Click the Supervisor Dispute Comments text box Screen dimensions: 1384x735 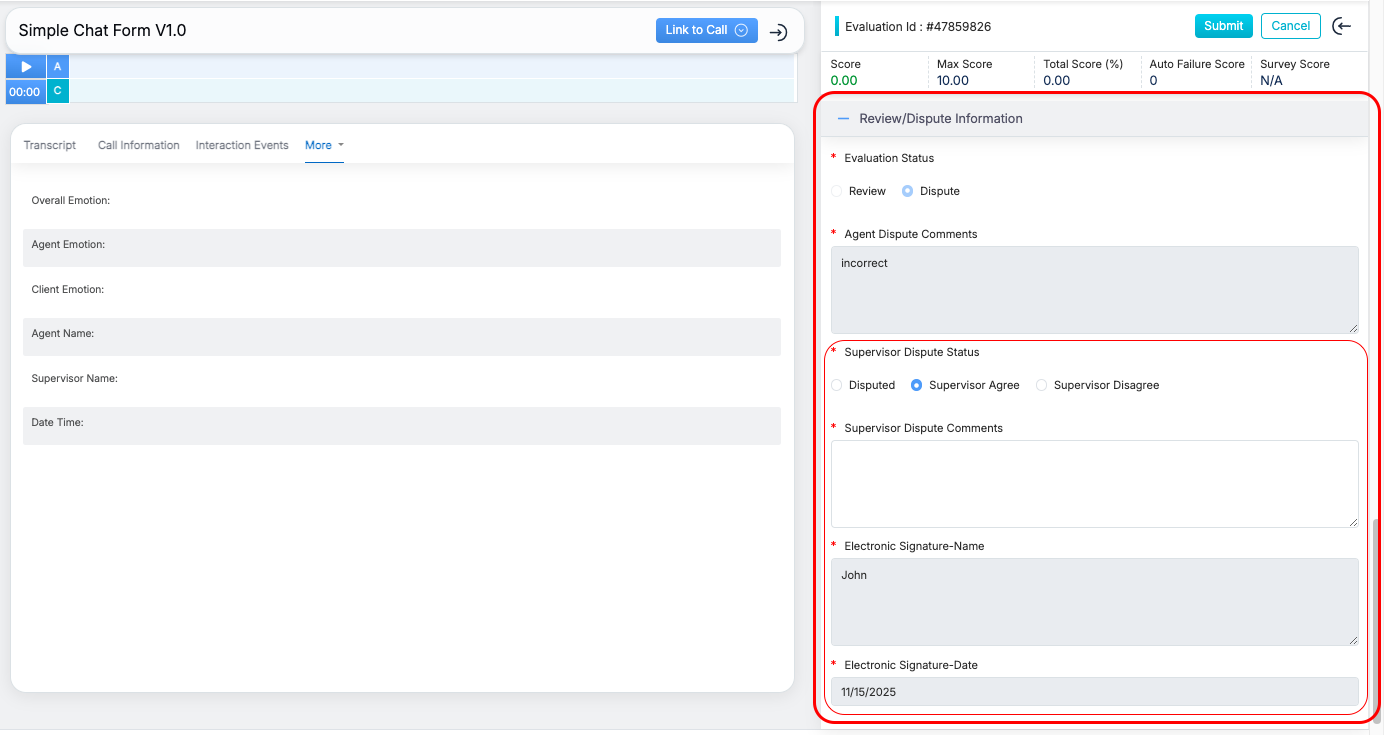tap(1094, 483)
